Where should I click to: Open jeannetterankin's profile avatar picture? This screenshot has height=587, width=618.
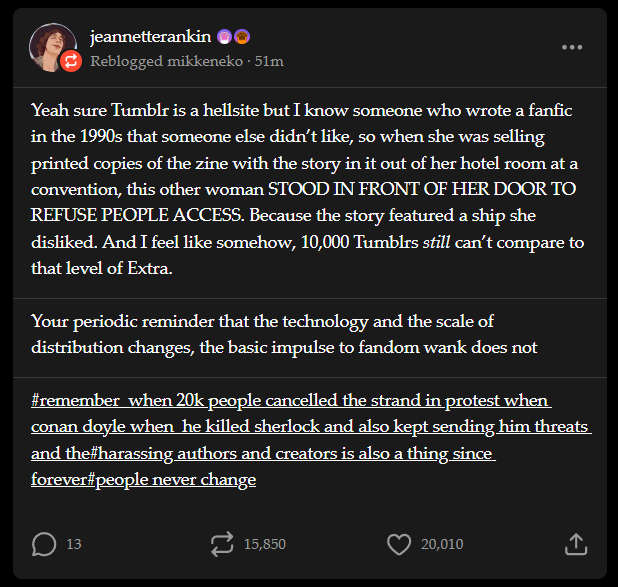52,43
